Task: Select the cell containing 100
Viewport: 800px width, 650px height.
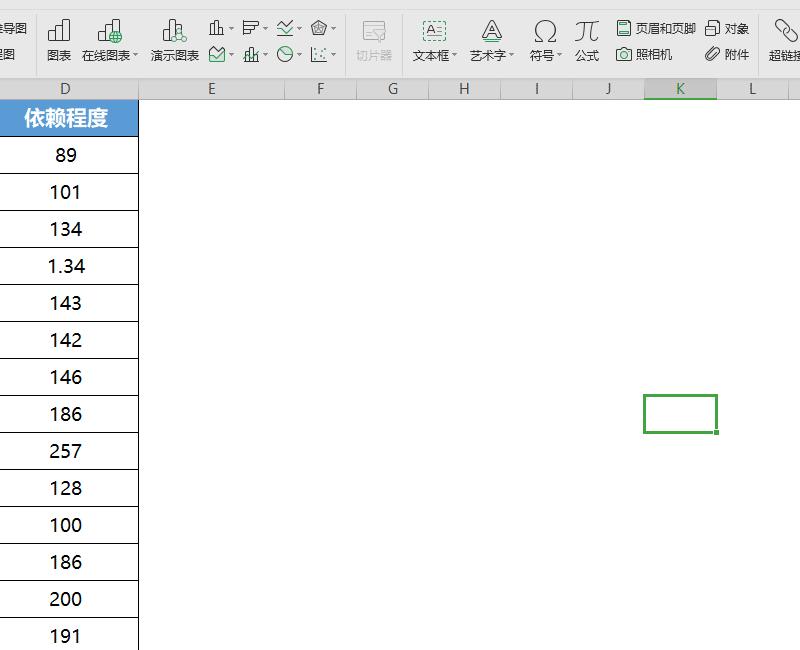Action: (x=69, y=525)
